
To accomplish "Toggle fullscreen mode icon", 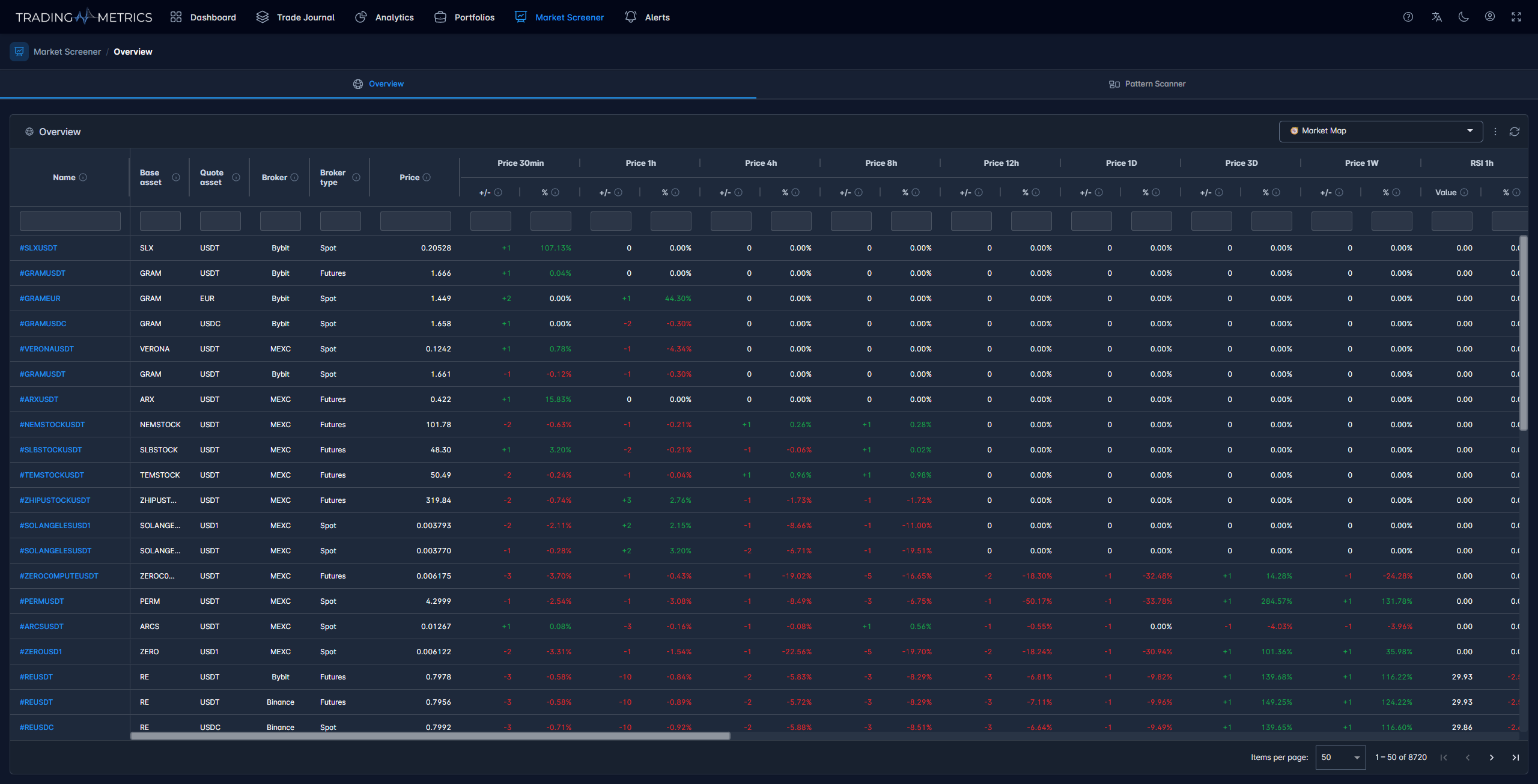I will [x=1516, y=17].
